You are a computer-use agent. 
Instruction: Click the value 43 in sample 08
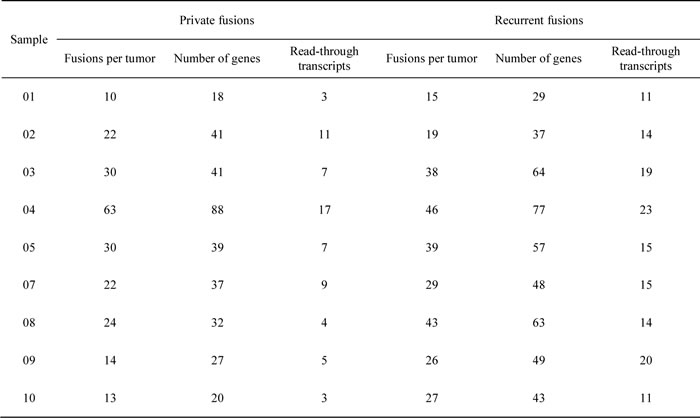click(x=432, y=322)
